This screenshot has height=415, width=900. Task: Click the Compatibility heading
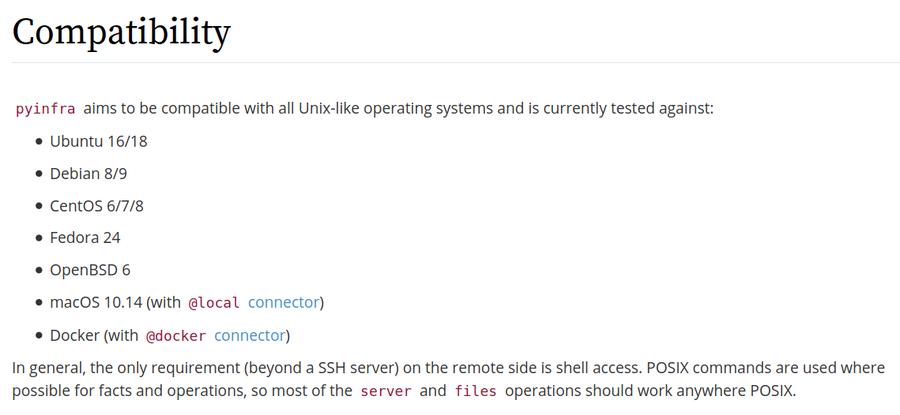click(x=121, y=32)
